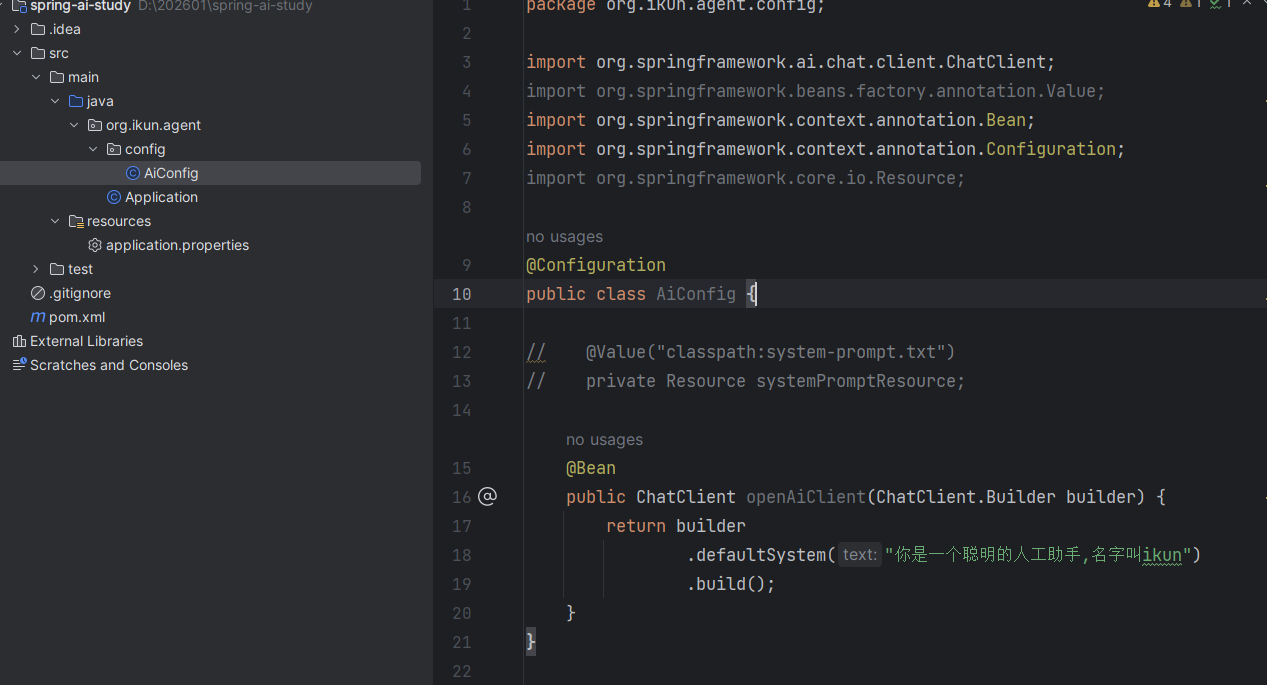This screenshot has height=685, width=1267.
Task: Click the org.ikun.agent package icon
Action: (x=95, y=125)
